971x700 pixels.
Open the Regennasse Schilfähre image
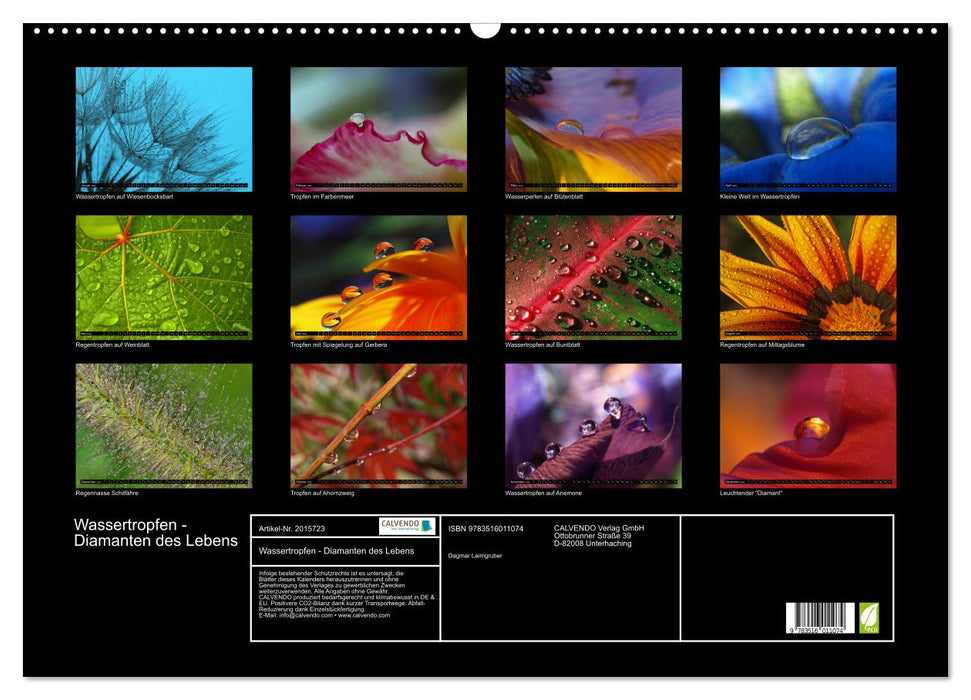coord(164,425)
